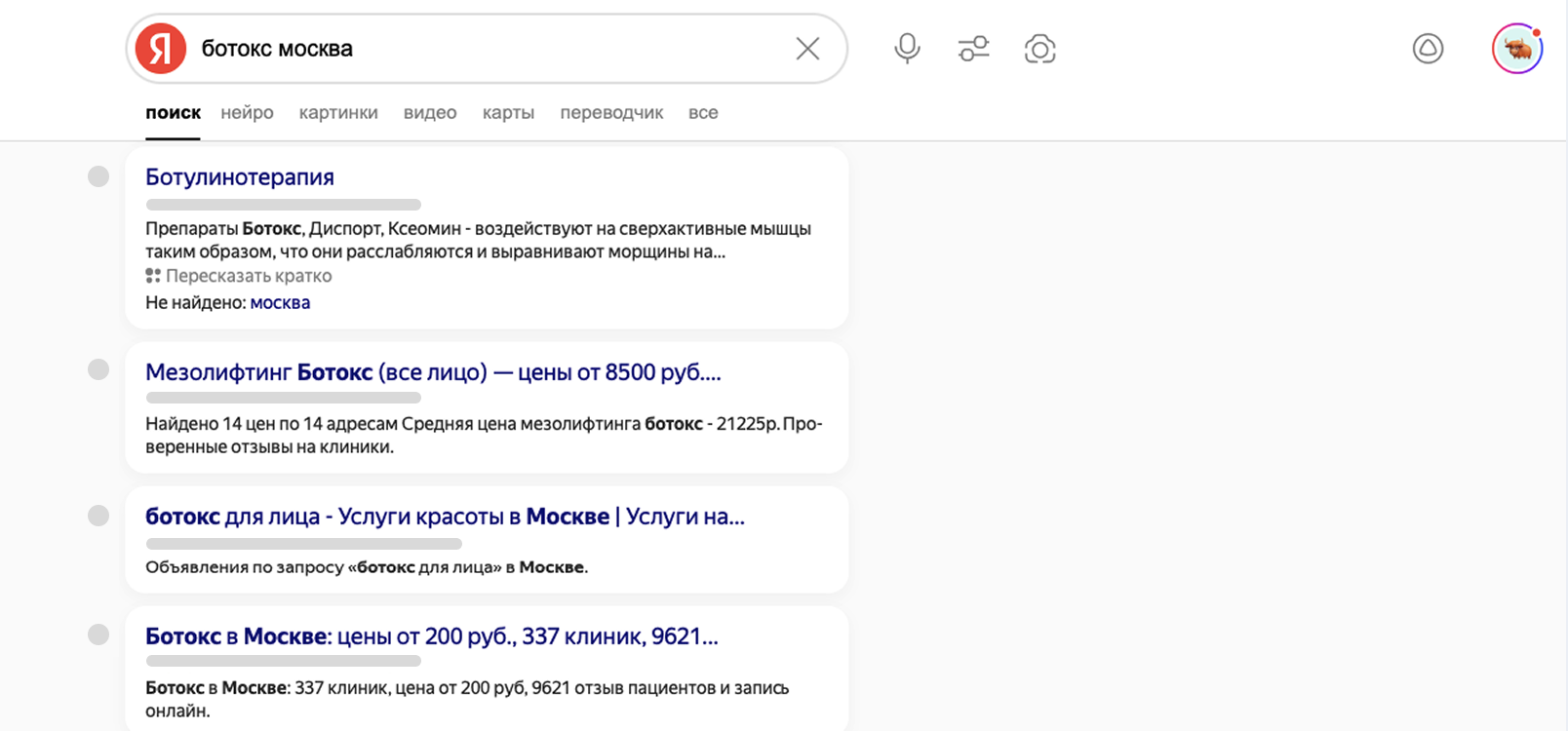Start voice search with the microphone icon
This screenshot has width=1568, height=731.
907,49
